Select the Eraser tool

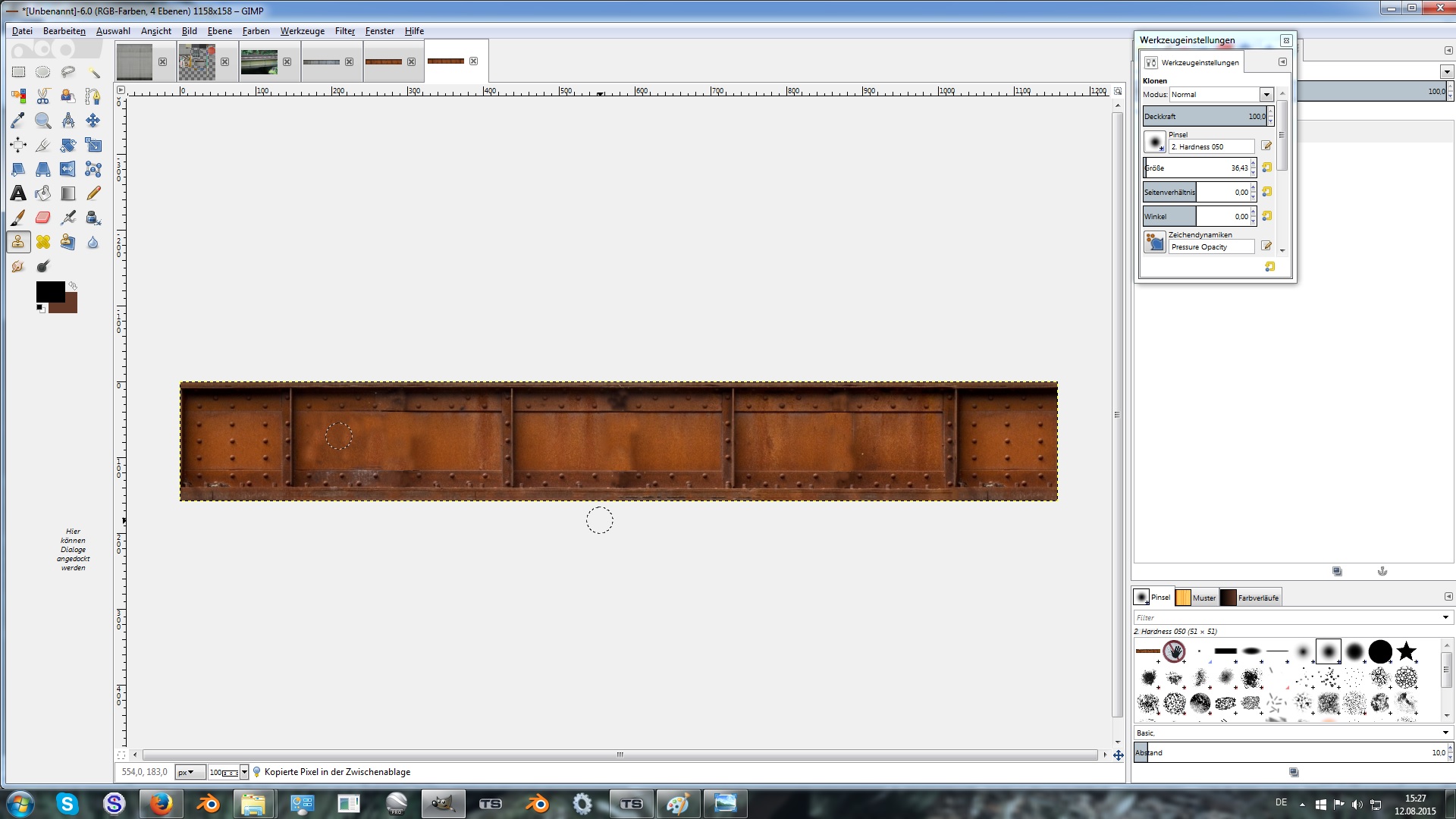[x=43, y=218]
